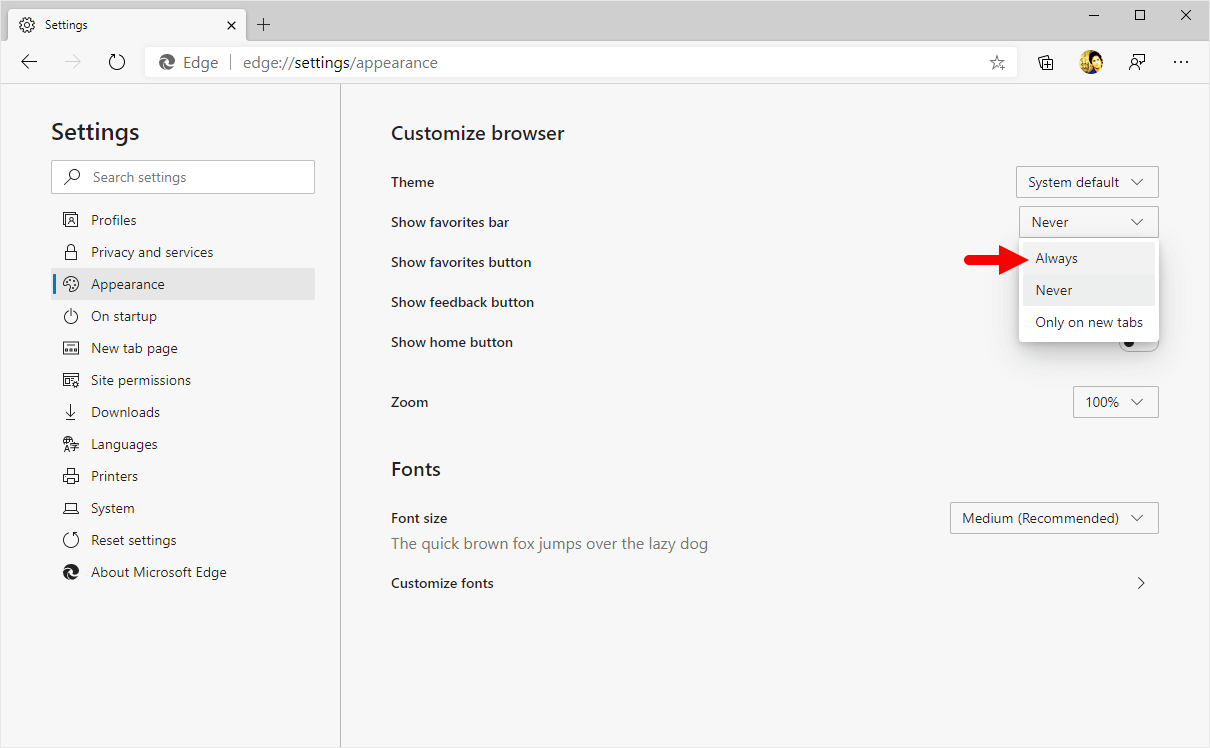Click the Search settings field

tap(183, 177)
